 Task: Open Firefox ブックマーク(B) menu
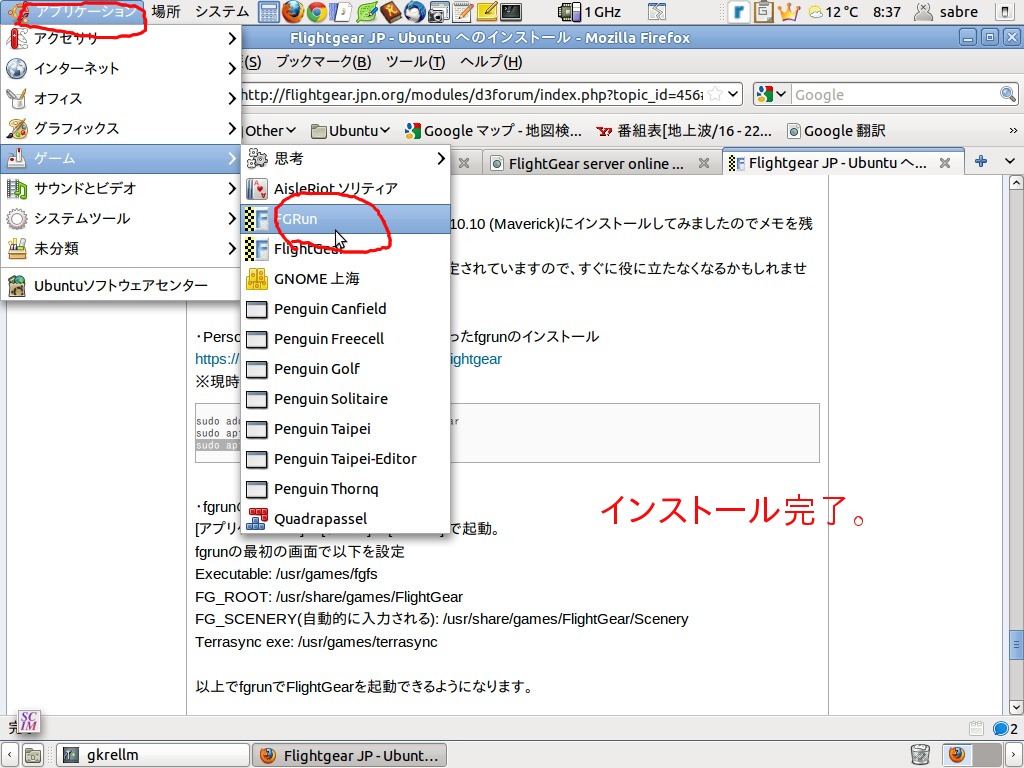click(x=323, y=62)
